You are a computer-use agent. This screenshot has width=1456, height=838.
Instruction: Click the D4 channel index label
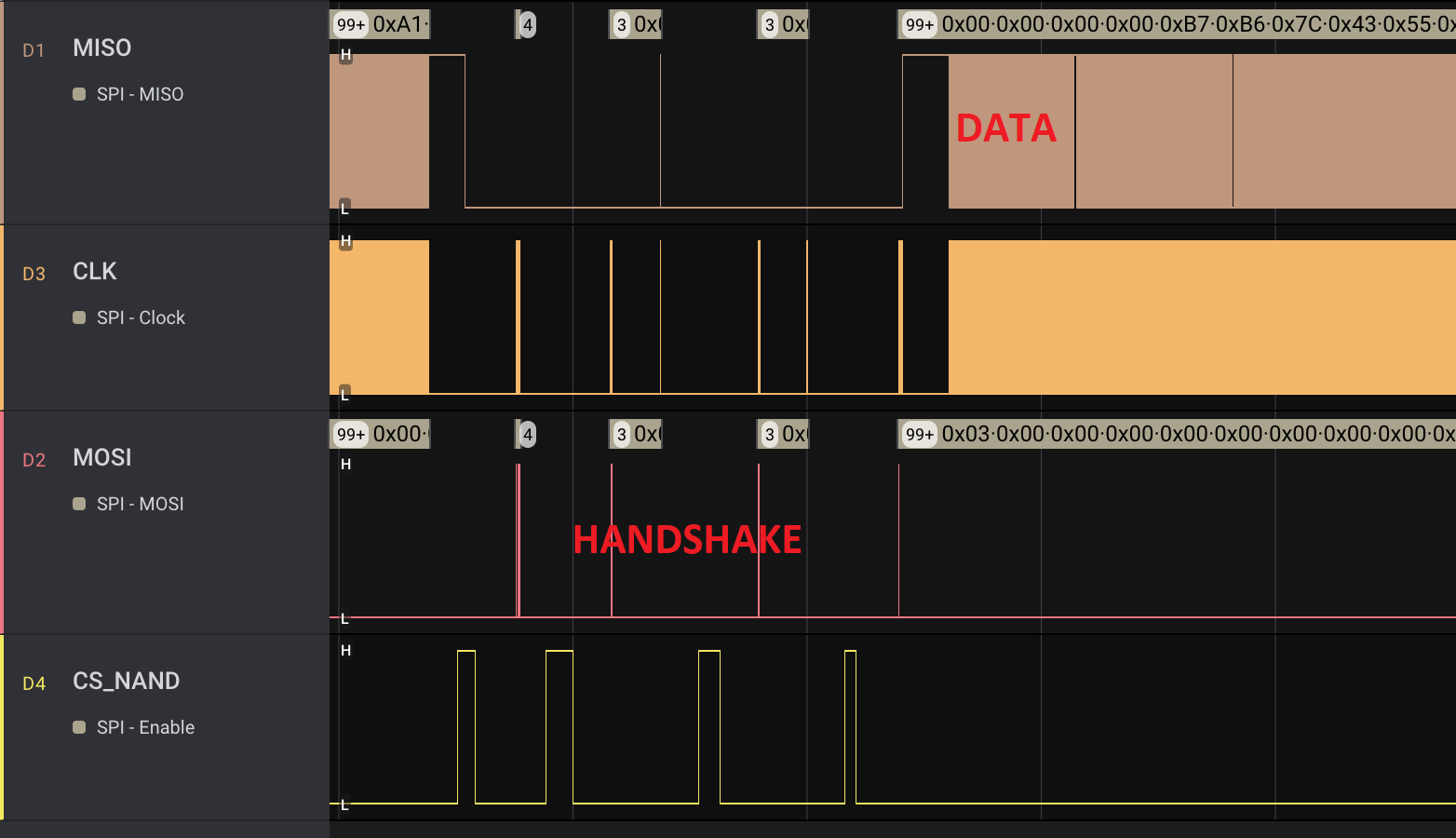(x=34, y=683)
